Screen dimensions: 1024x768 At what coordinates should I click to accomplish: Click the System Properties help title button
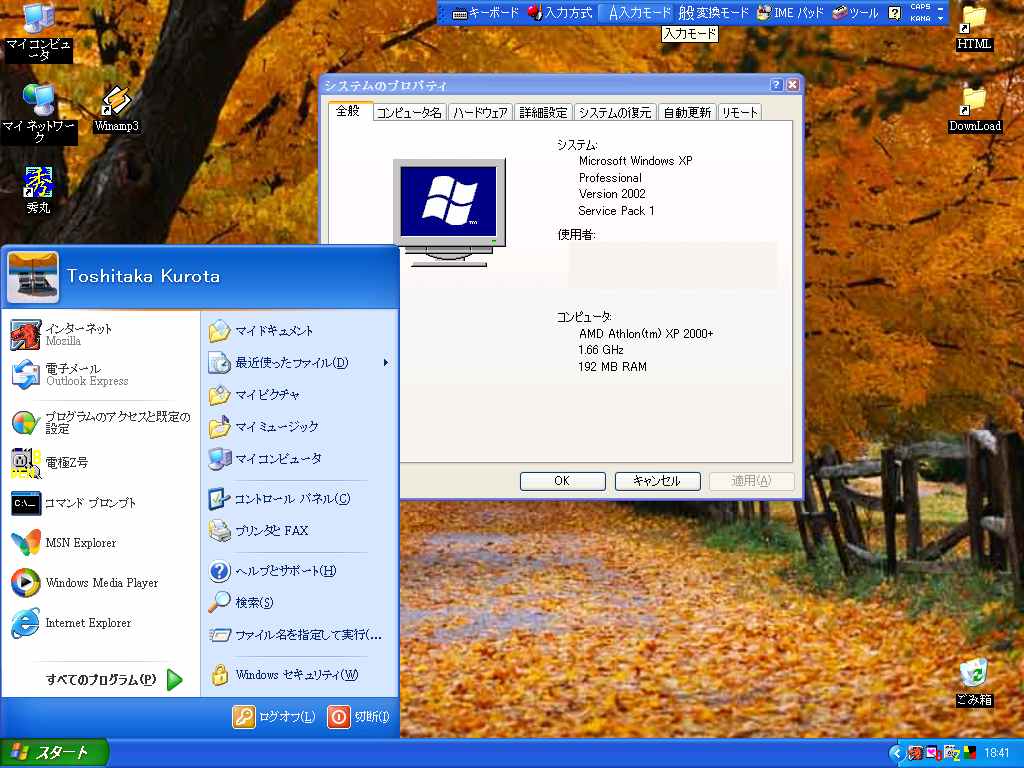point(776,85)
